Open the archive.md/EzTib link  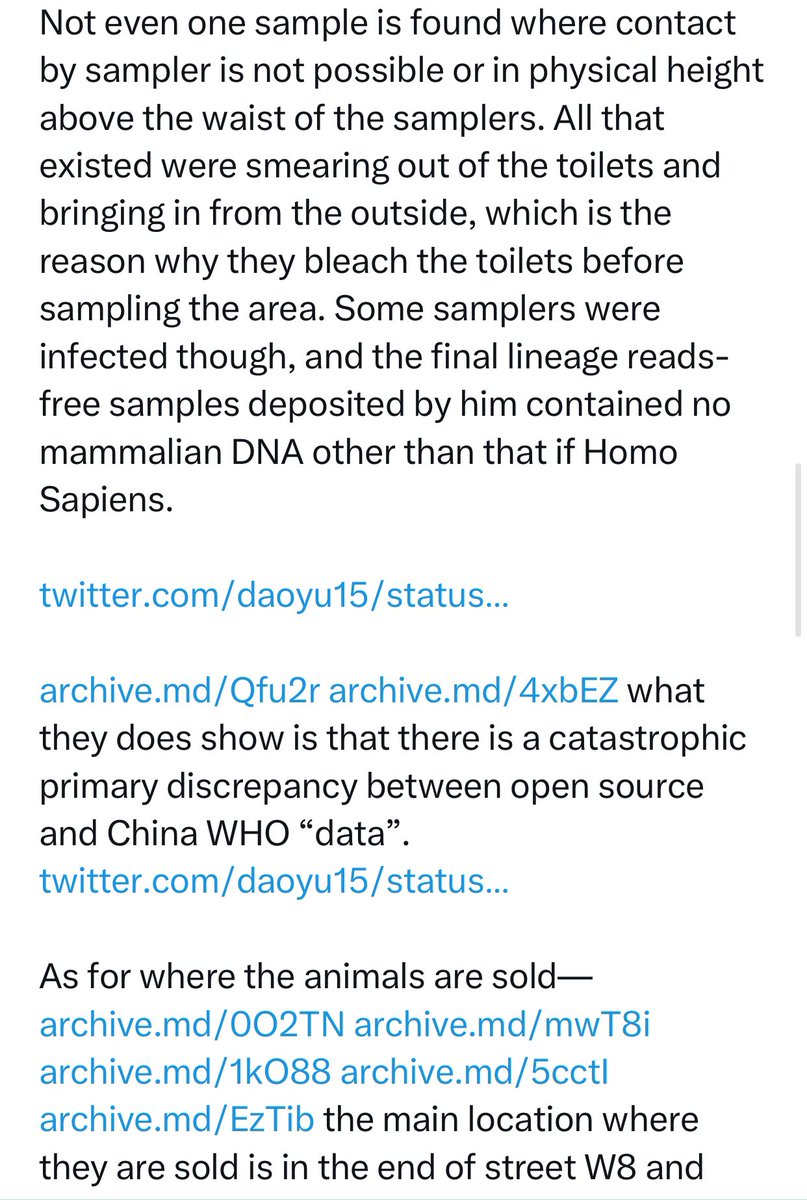pyautogui.click(x=177, y=1119)
